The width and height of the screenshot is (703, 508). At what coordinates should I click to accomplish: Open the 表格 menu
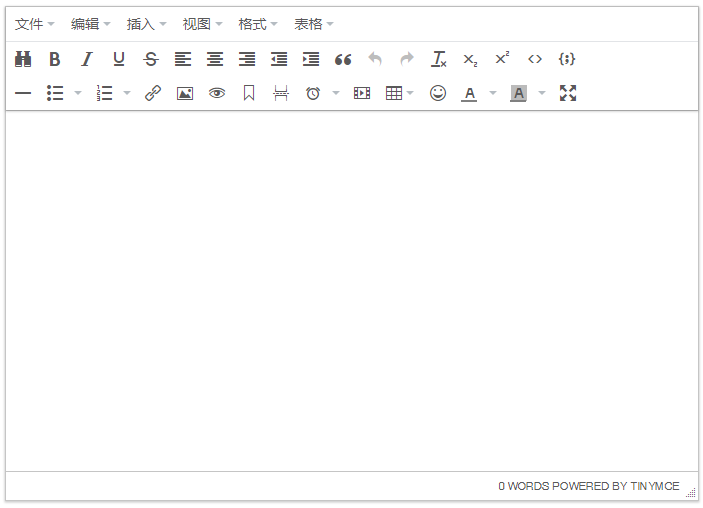(x=314, y=24)
